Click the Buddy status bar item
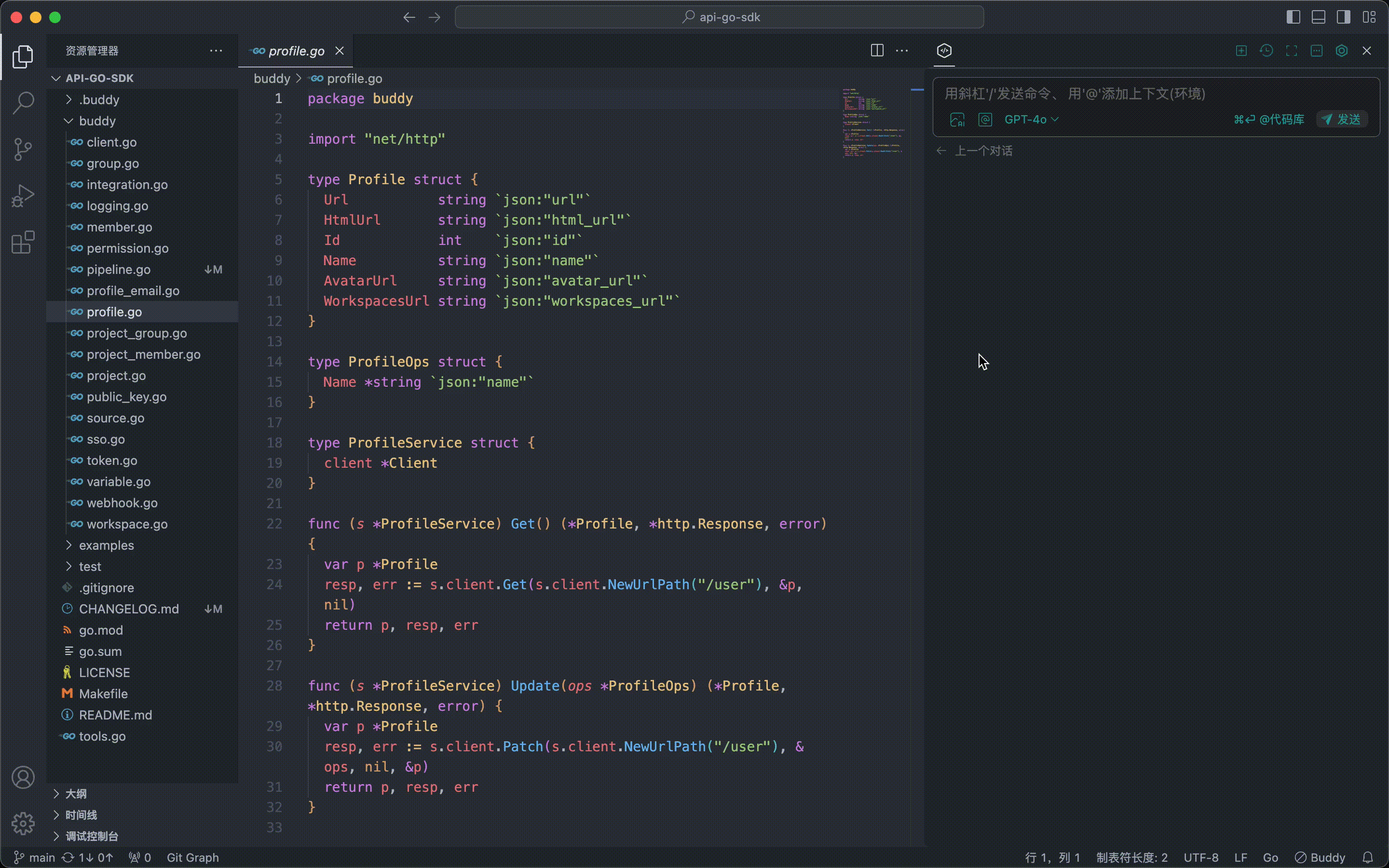The image size is (1389, 868). pos(1320,857)
